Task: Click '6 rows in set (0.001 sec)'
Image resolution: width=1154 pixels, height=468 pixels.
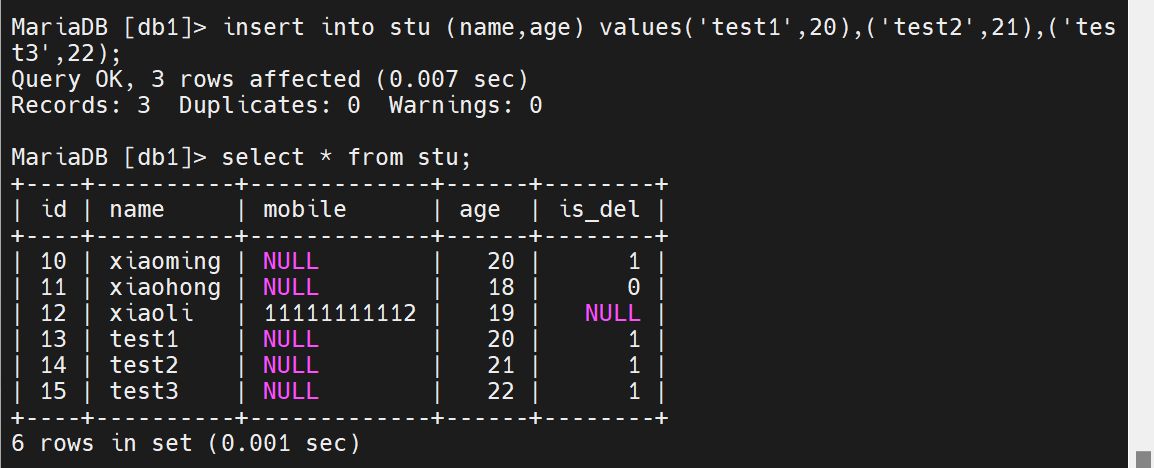Action: tap(186, 443)
